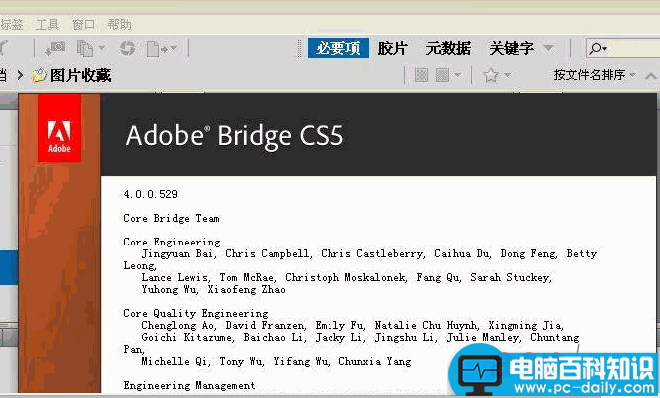Screen dimensions: 660x398
Task: Click the thumbnail options grid icon
Action: pos(442,75)
